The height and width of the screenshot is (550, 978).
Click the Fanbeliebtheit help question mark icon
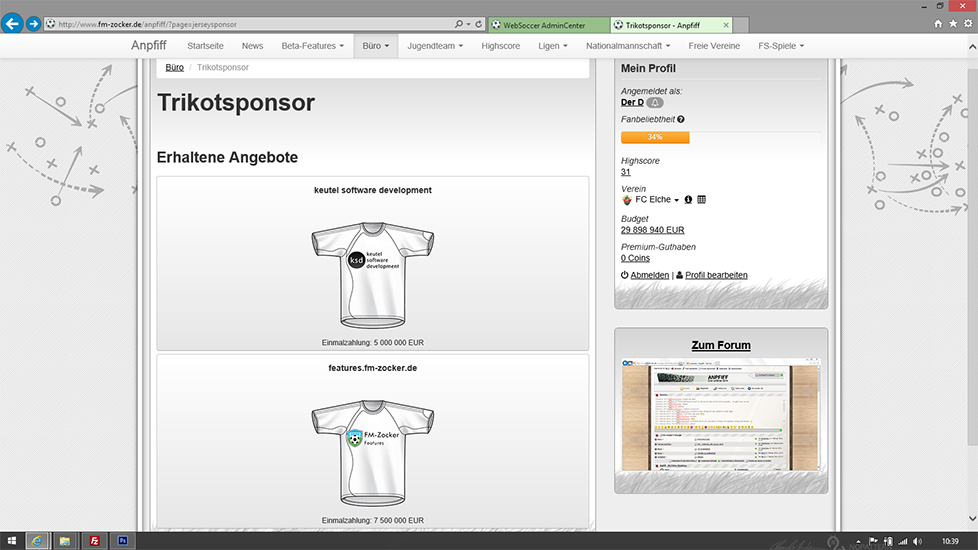(x=681, y=120)
